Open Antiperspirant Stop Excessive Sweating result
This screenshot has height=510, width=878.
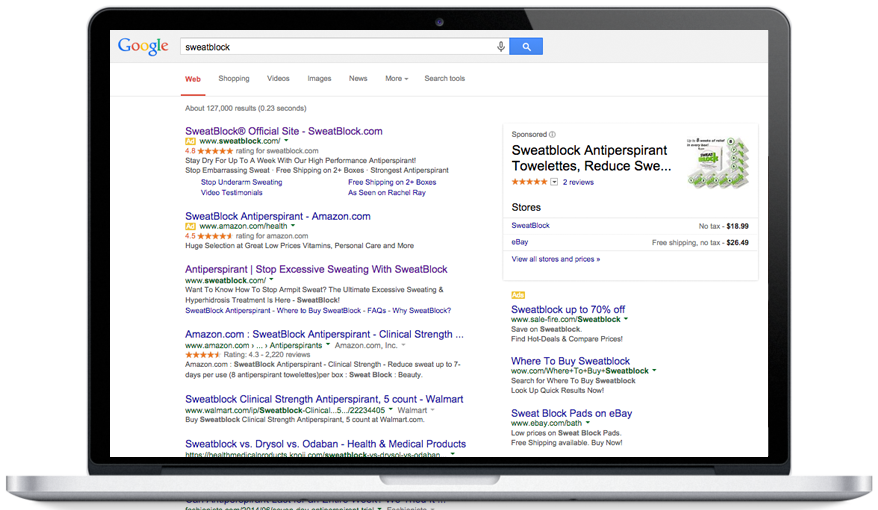click(316, 269)
